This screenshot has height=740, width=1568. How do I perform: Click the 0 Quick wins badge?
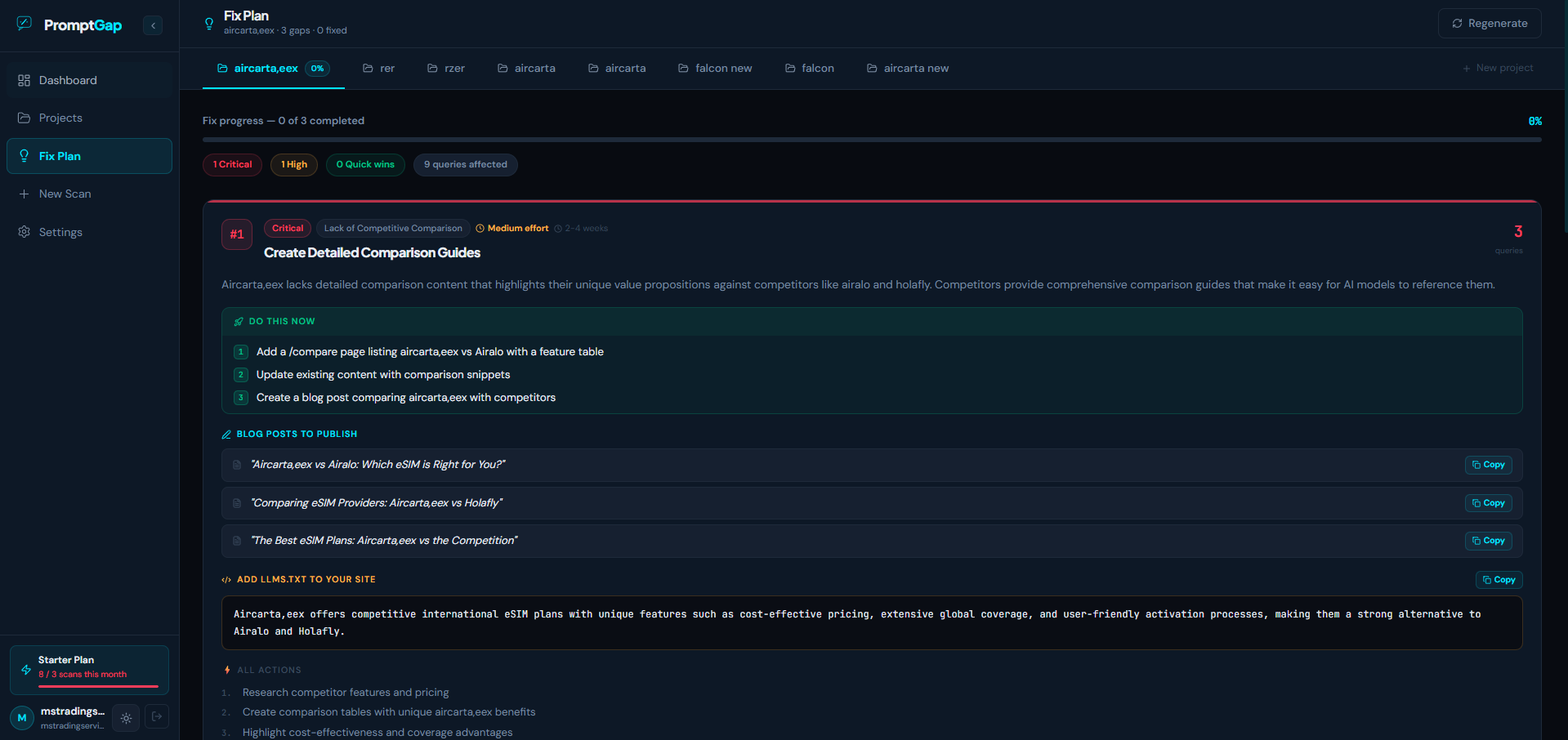tap(365, 164)
